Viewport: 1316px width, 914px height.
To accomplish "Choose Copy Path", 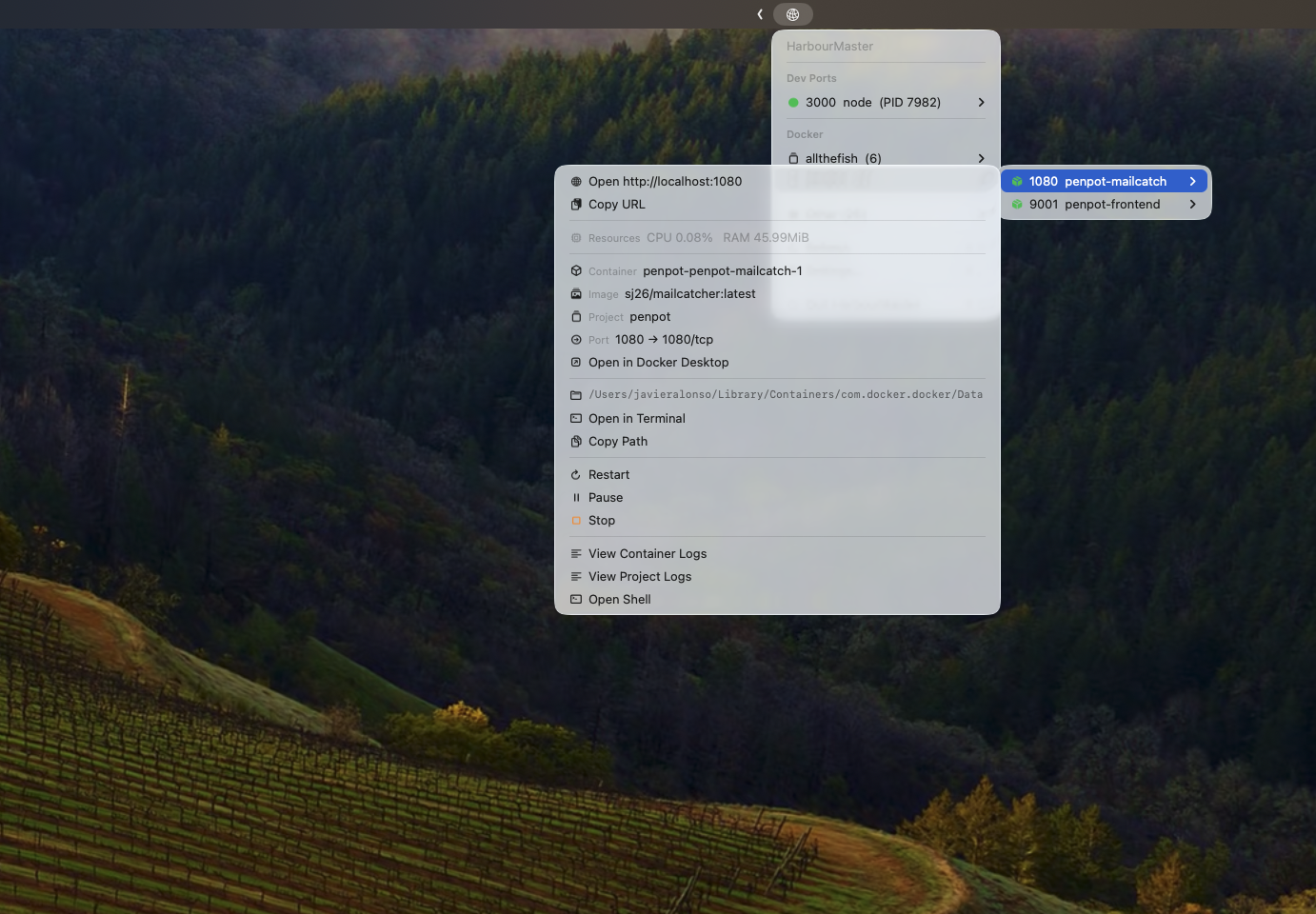I will point(777,441).
